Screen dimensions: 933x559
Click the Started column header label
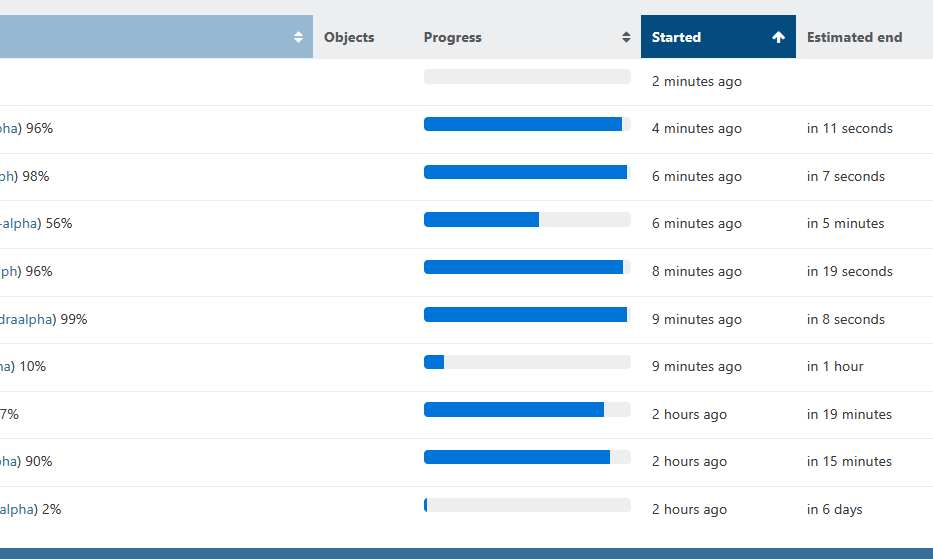(676, 37)
